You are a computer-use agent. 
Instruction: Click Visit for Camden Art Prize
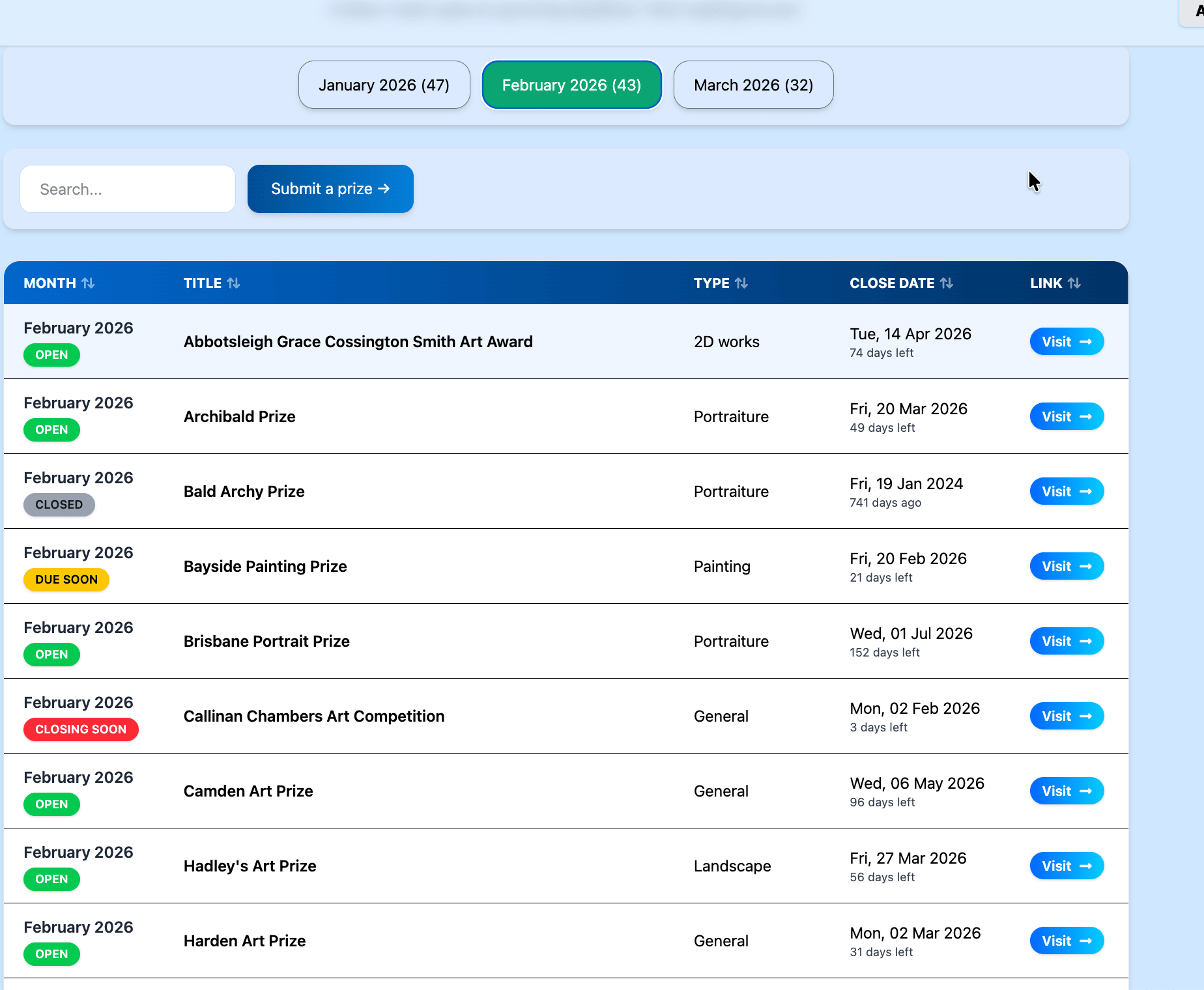[x=1067, y=791]
